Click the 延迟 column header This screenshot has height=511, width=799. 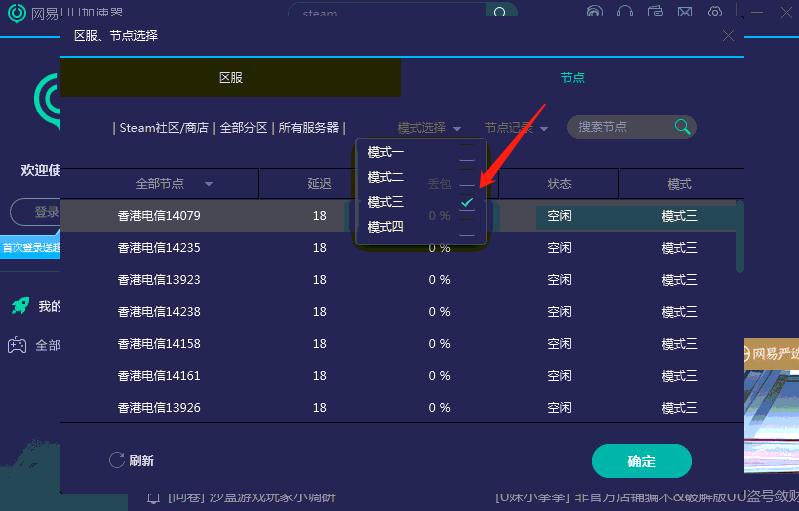[x=319, y=184]
